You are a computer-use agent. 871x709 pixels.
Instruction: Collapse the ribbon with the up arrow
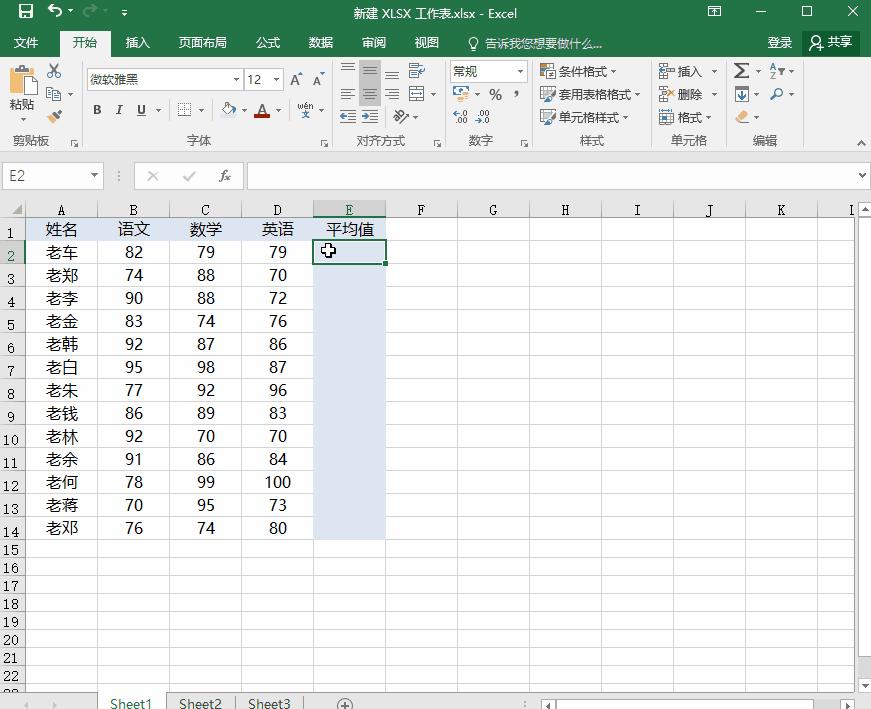coord(861,143)
